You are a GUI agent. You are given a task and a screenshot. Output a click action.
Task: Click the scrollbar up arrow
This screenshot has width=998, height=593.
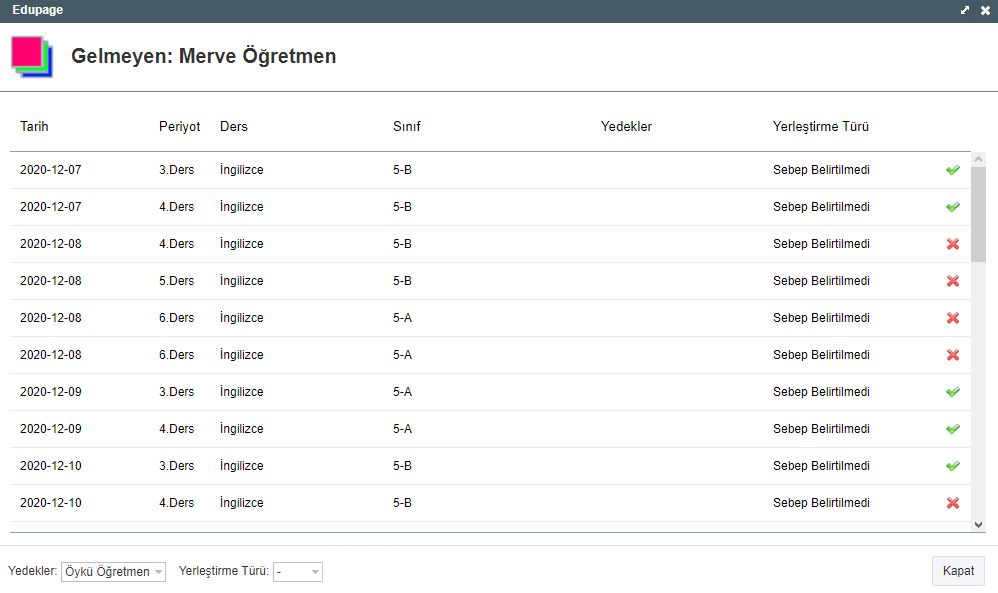(978, 160)
